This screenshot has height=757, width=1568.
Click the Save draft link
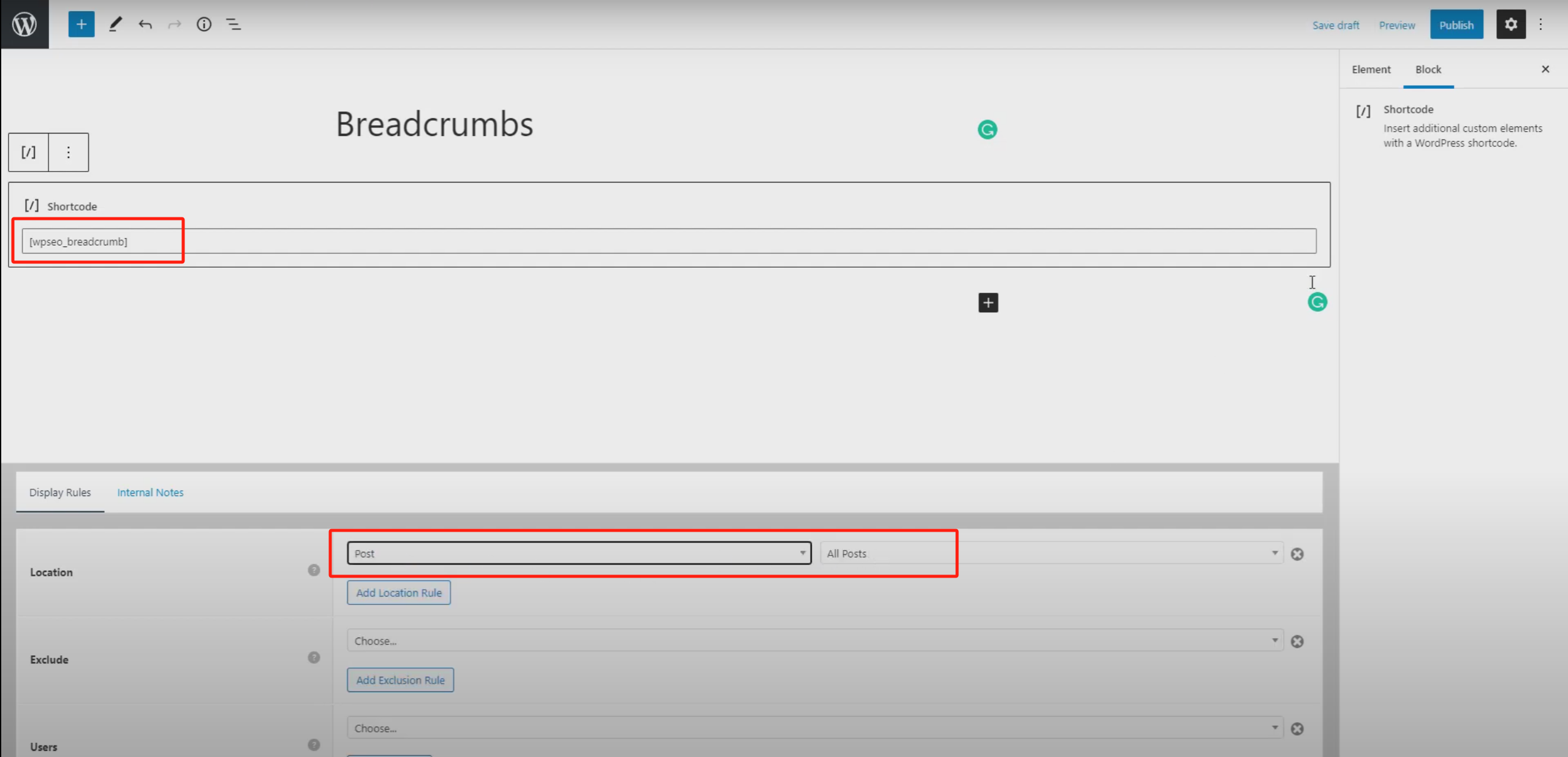[x=1335, y=25]
